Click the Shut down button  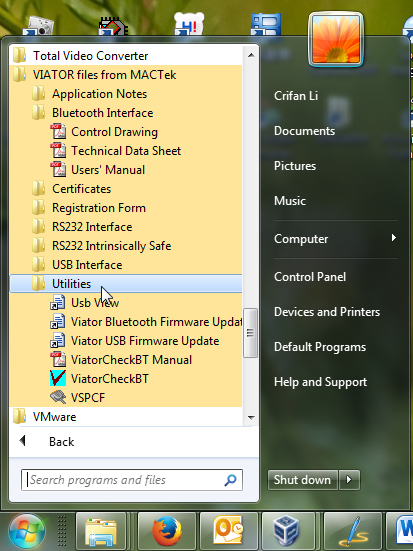point(303,480)
